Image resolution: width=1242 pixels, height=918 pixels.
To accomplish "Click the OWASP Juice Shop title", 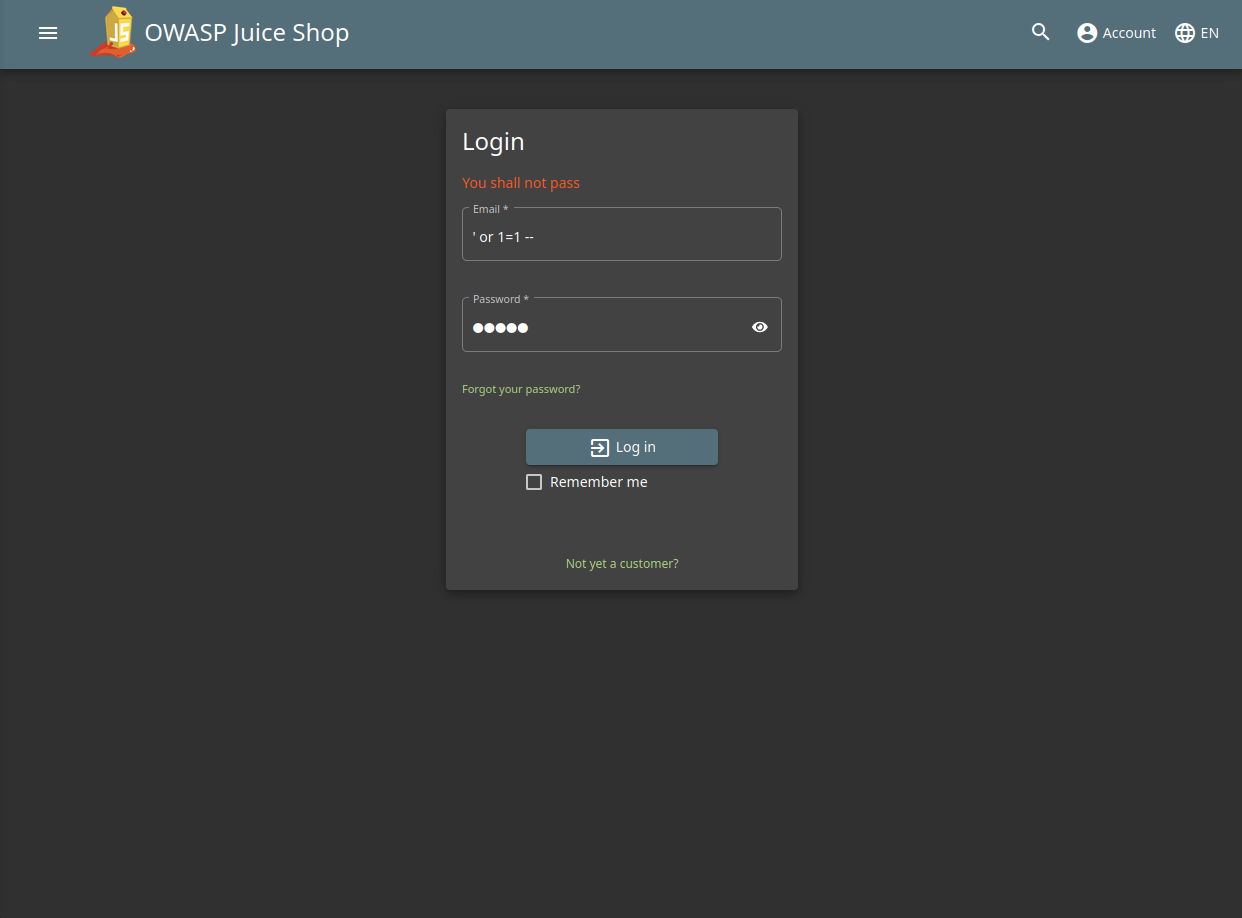I will (x=247, y=33).
